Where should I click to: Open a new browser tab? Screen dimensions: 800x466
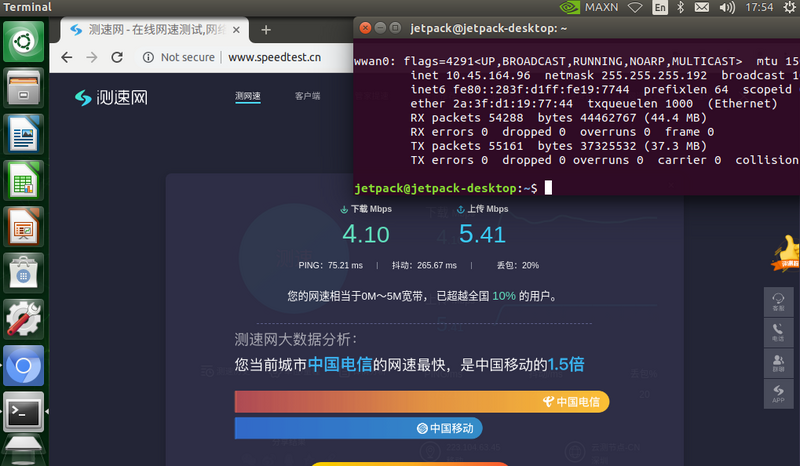click(x=266, y=30)
